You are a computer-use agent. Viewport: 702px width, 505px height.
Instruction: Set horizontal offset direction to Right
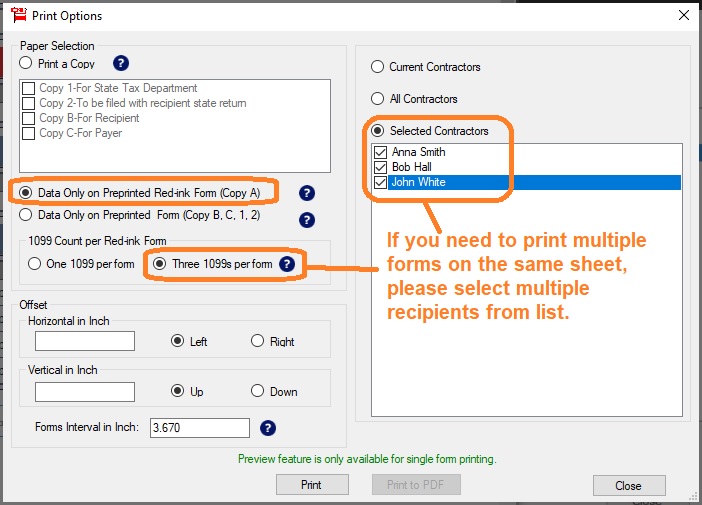click(x=257, y=341)
